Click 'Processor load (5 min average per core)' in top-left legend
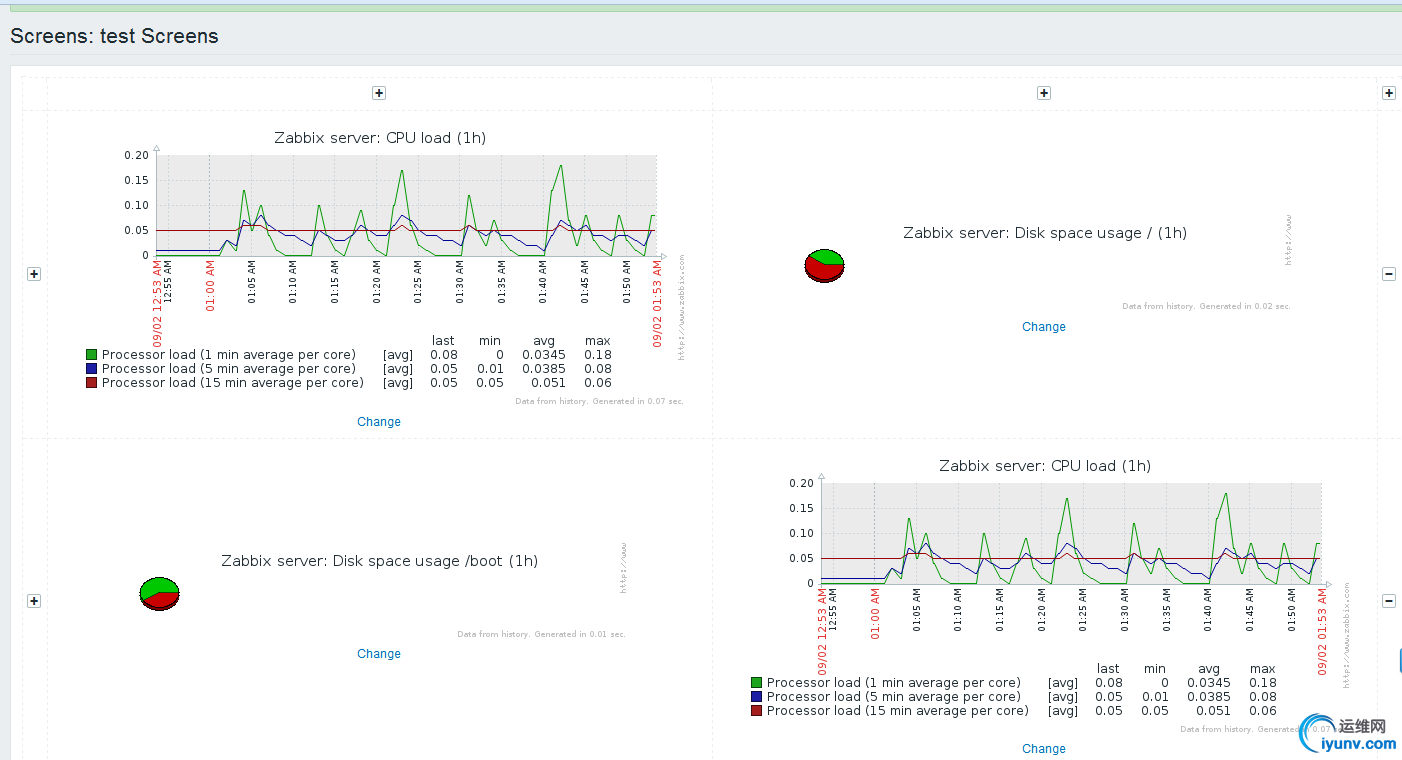The image size is (1402, 760). [x=229, y=369]
